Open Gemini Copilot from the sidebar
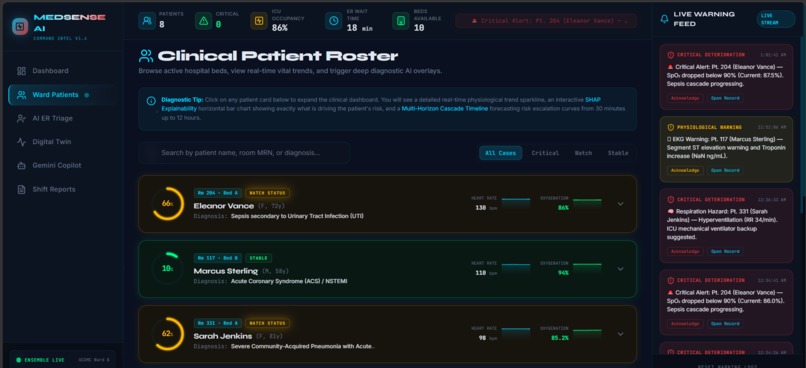 63,165
